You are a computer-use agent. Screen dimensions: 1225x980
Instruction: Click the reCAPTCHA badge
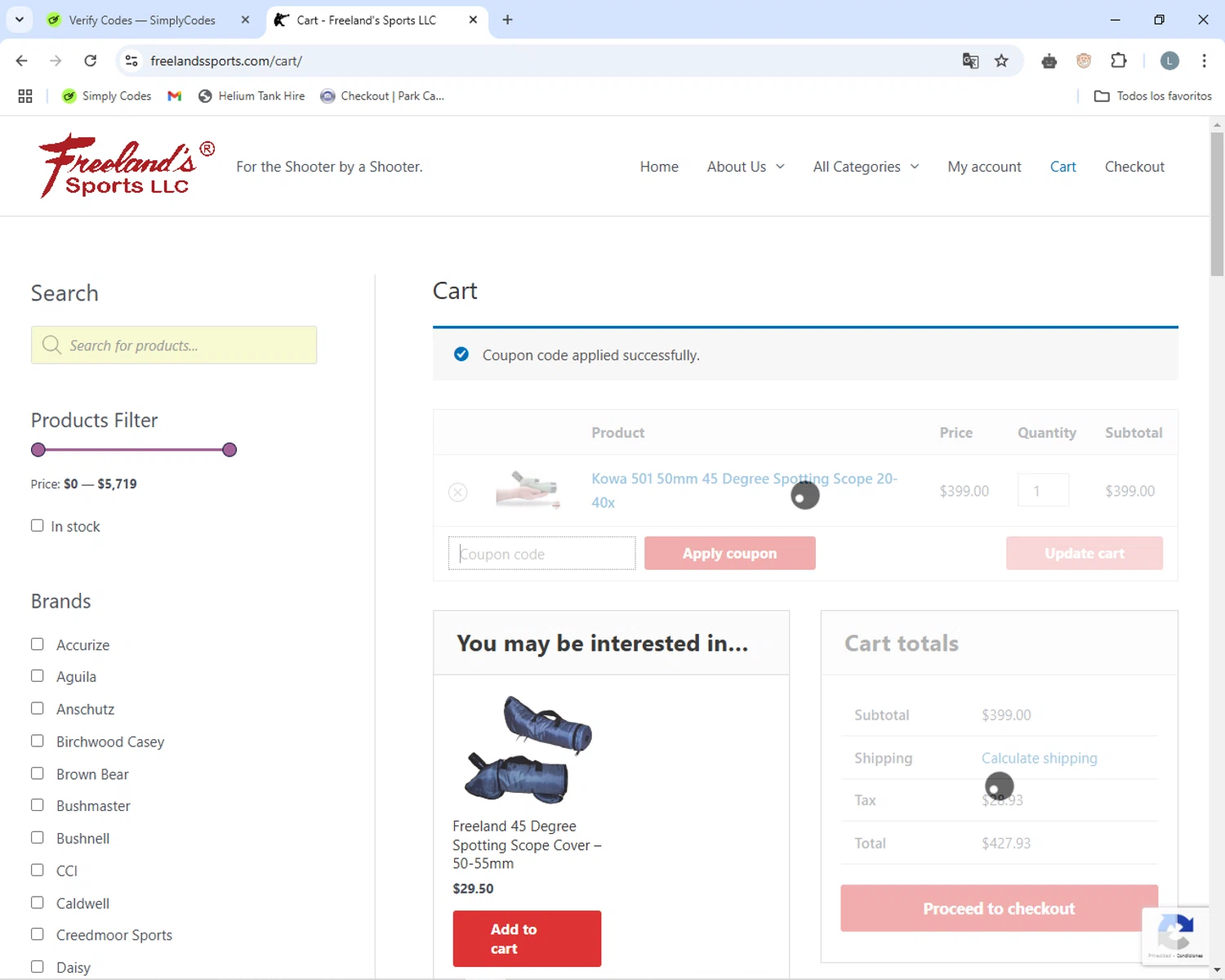tap(1175, 936)
